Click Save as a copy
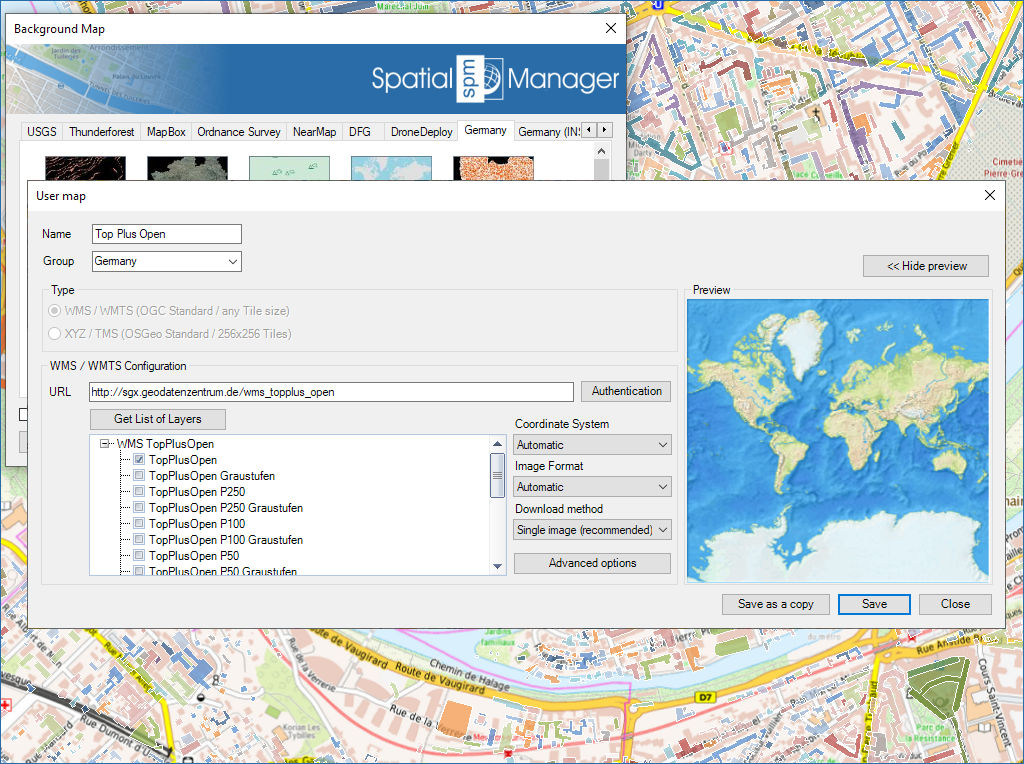The height and width of the screenshot is (764, 1024). [776, 604]
